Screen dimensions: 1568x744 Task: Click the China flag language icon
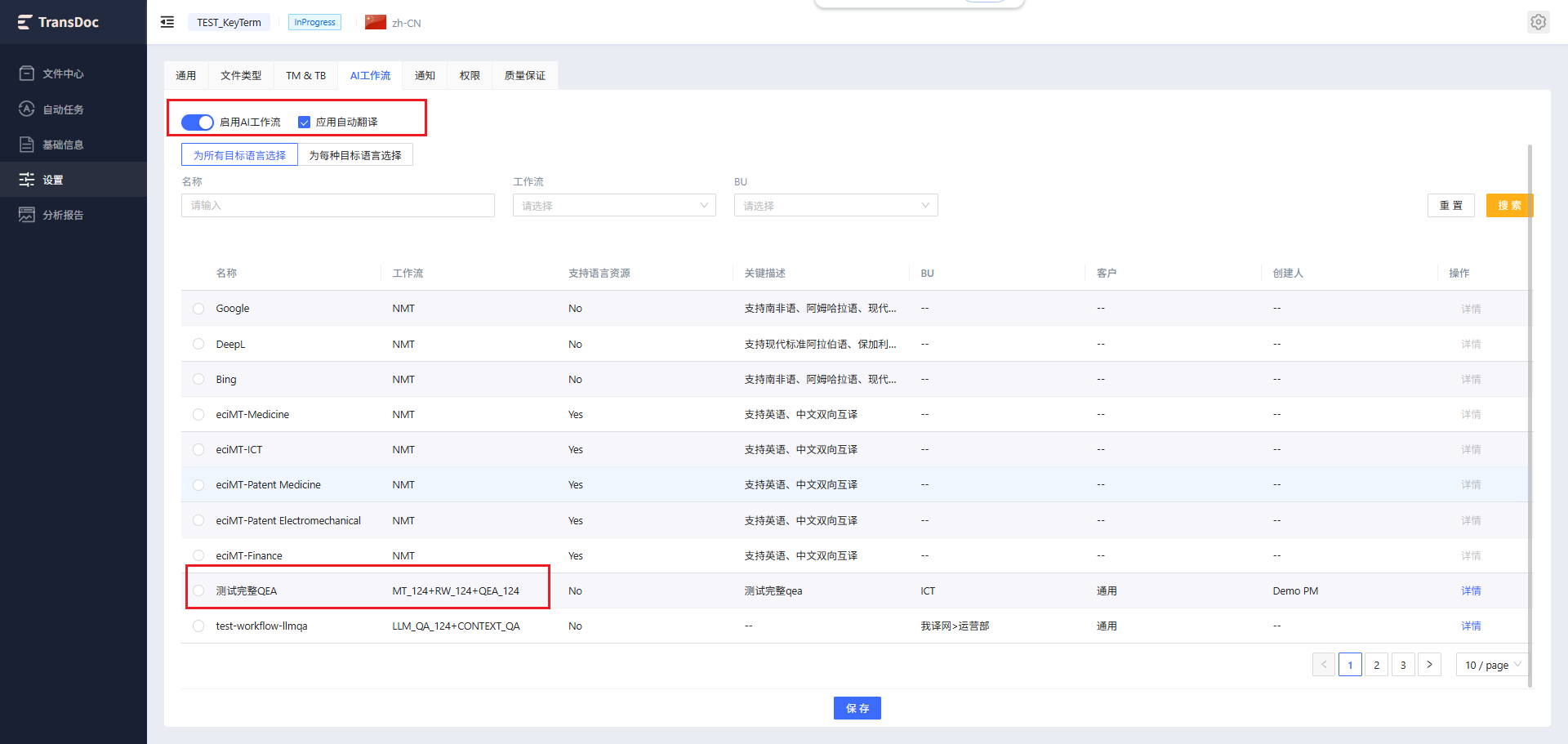pos(376,22)
